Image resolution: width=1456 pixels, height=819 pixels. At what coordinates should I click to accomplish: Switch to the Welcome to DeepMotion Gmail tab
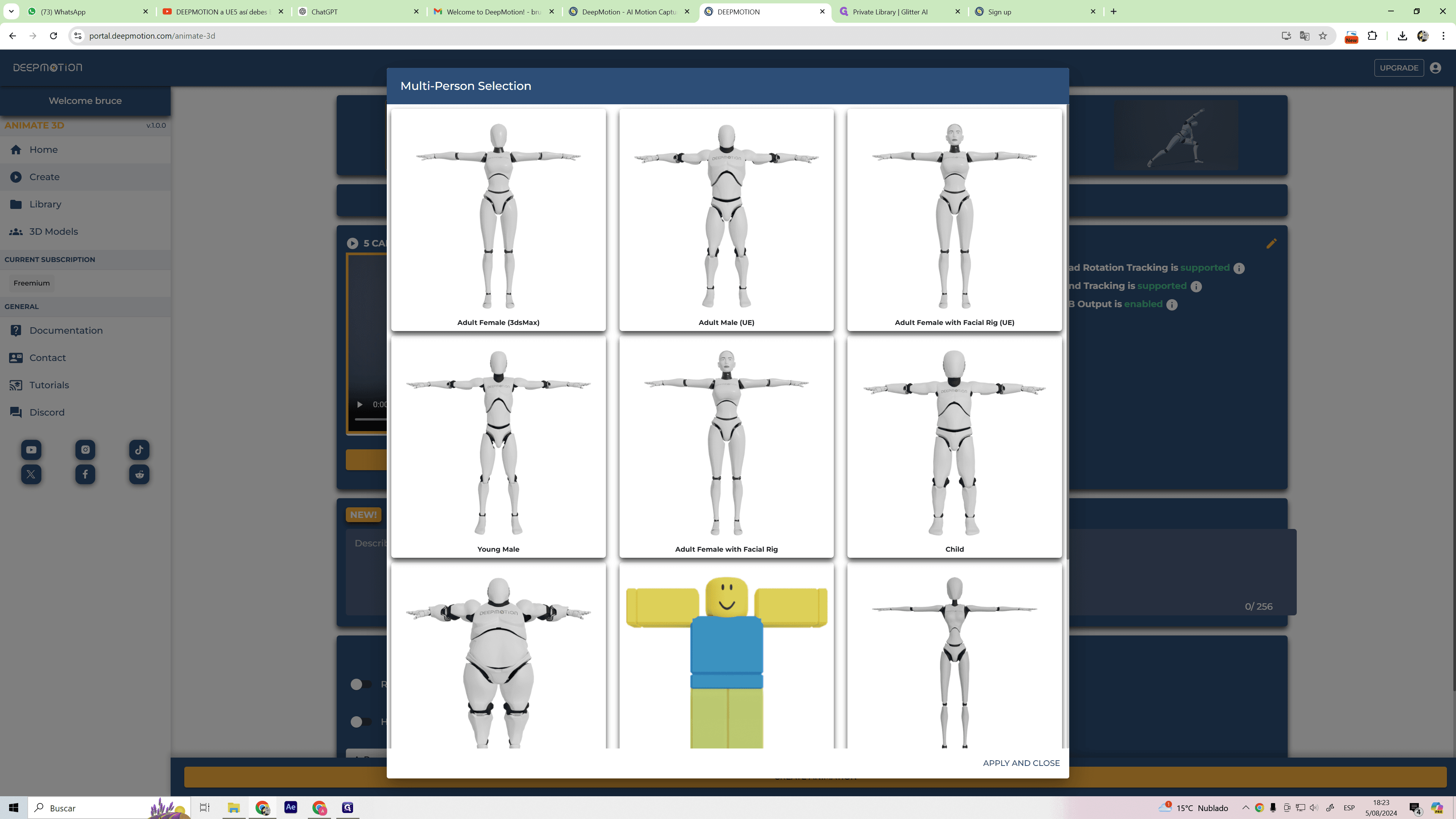point(494,12)
